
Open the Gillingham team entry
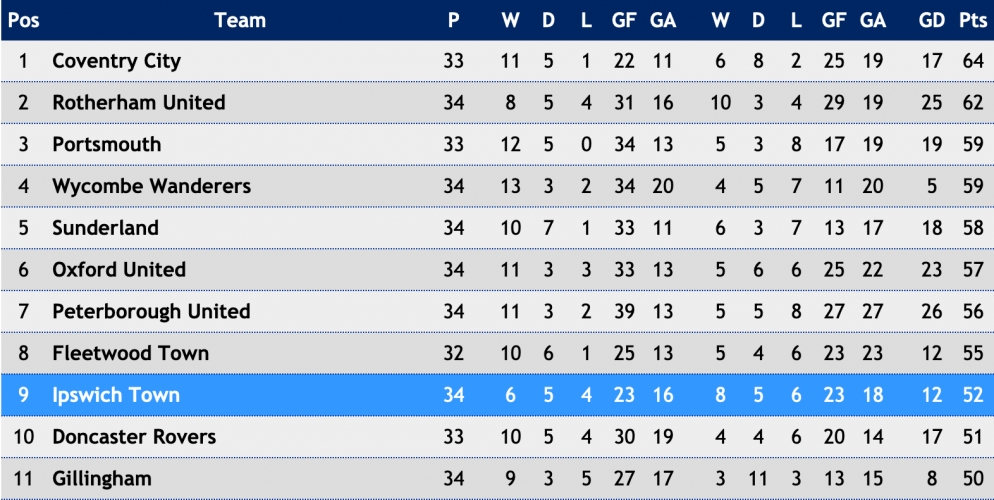(x=101, y=478)
